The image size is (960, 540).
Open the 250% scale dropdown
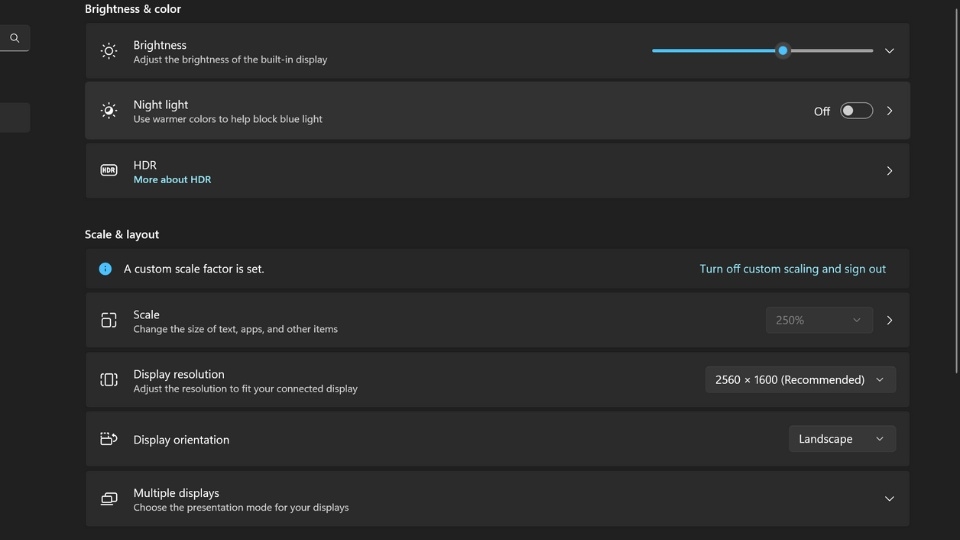(x=818, y=320)
